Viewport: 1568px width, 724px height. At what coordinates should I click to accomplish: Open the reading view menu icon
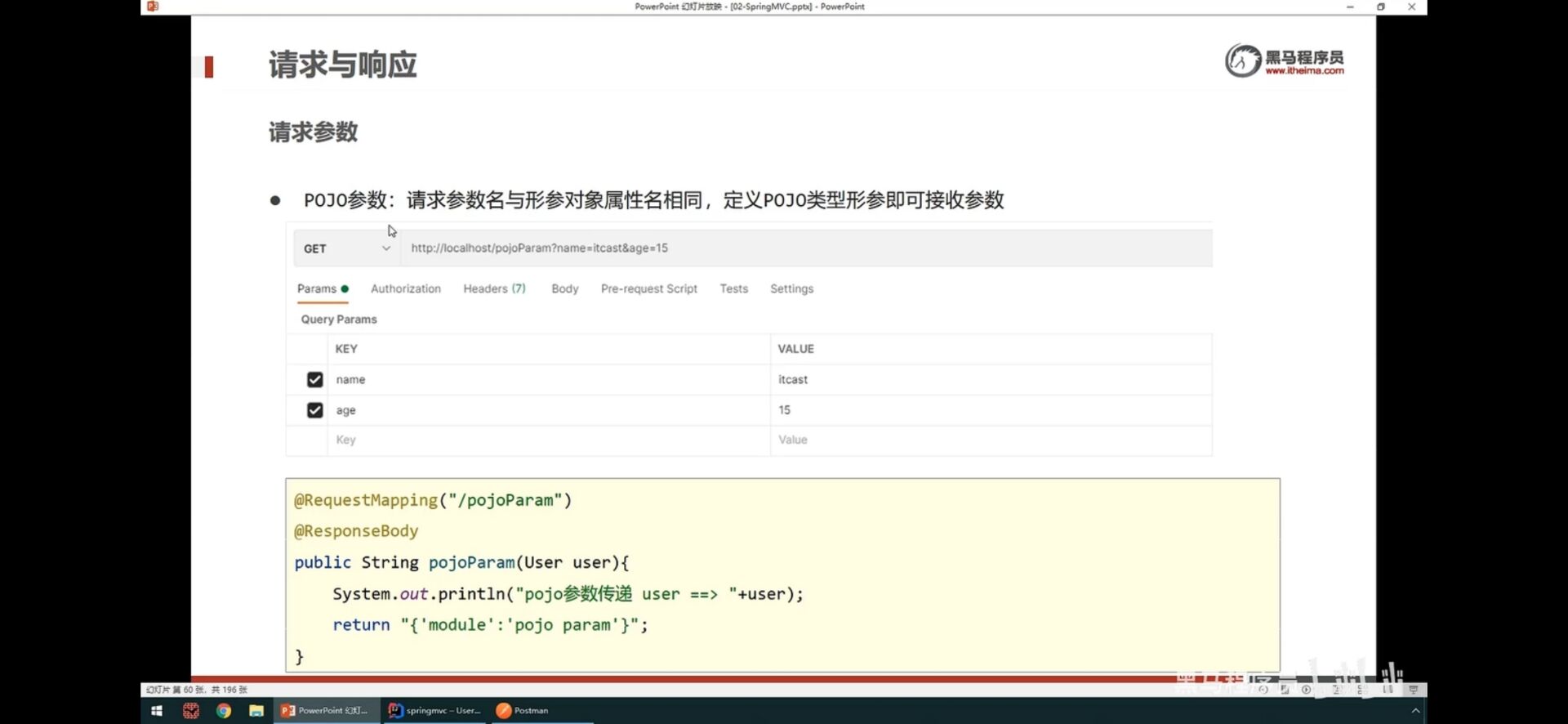pyautogui.click(x=1285, y=690)
